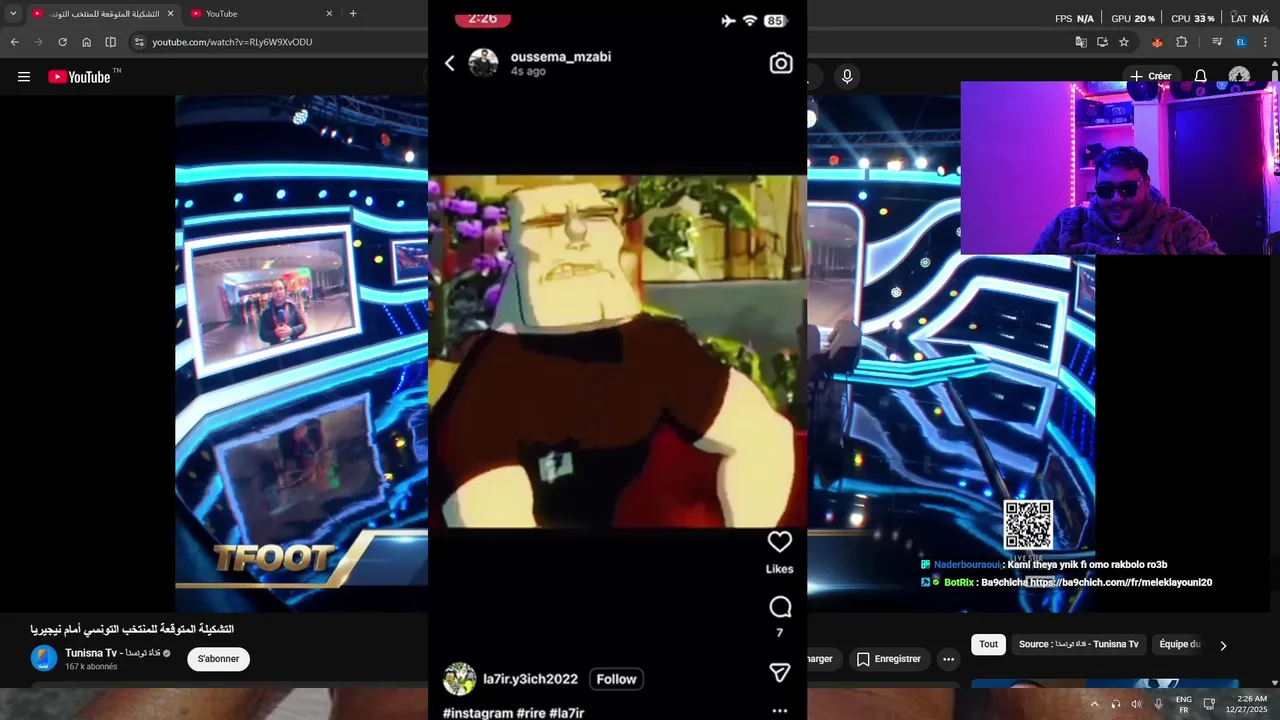Select the Équipe du filter chip

pyautogui.click(x=1179, y=644)
